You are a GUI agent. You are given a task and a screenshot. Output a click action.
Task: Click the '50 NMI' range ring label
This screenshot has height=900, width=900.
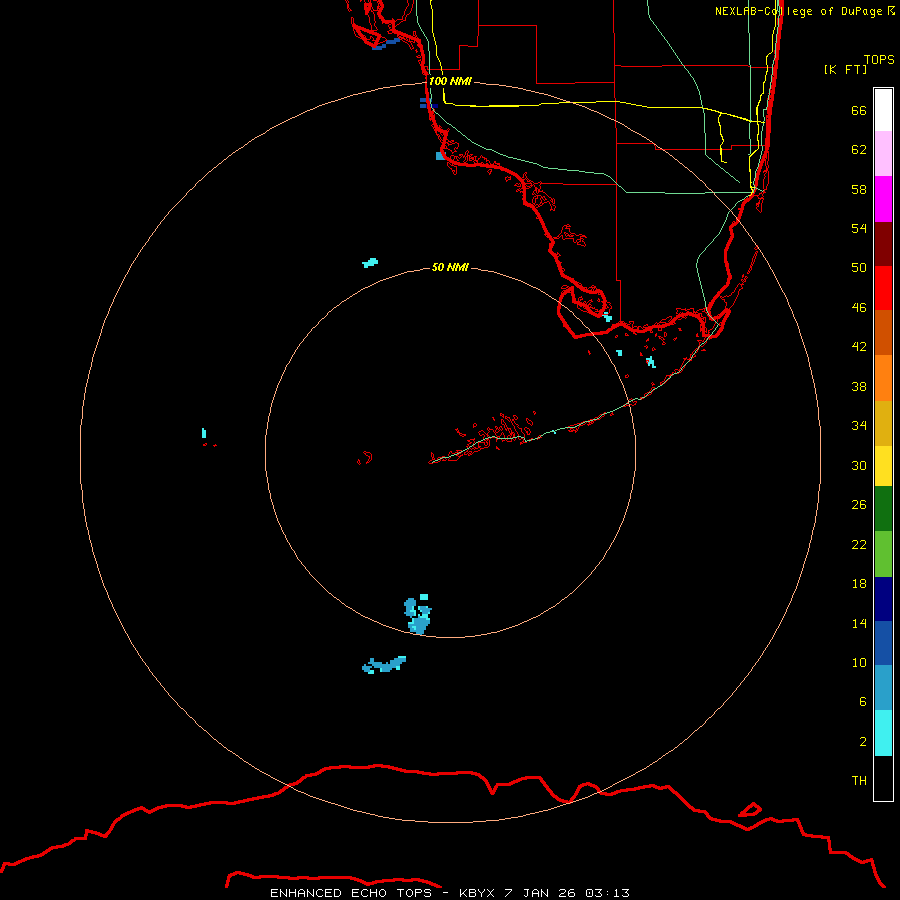point(451,267)
